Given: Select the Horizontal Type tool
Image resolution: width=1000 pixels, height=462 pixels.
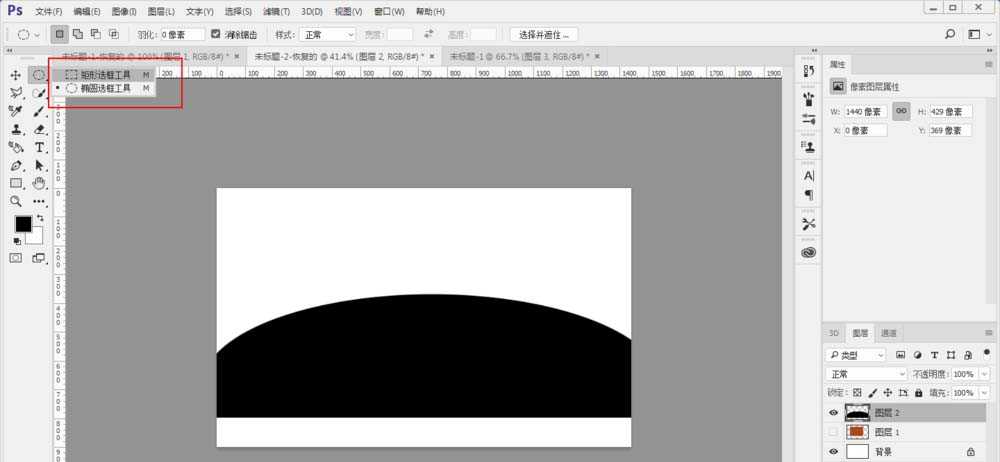Looking at the screenshot, I should coord(40,147).
